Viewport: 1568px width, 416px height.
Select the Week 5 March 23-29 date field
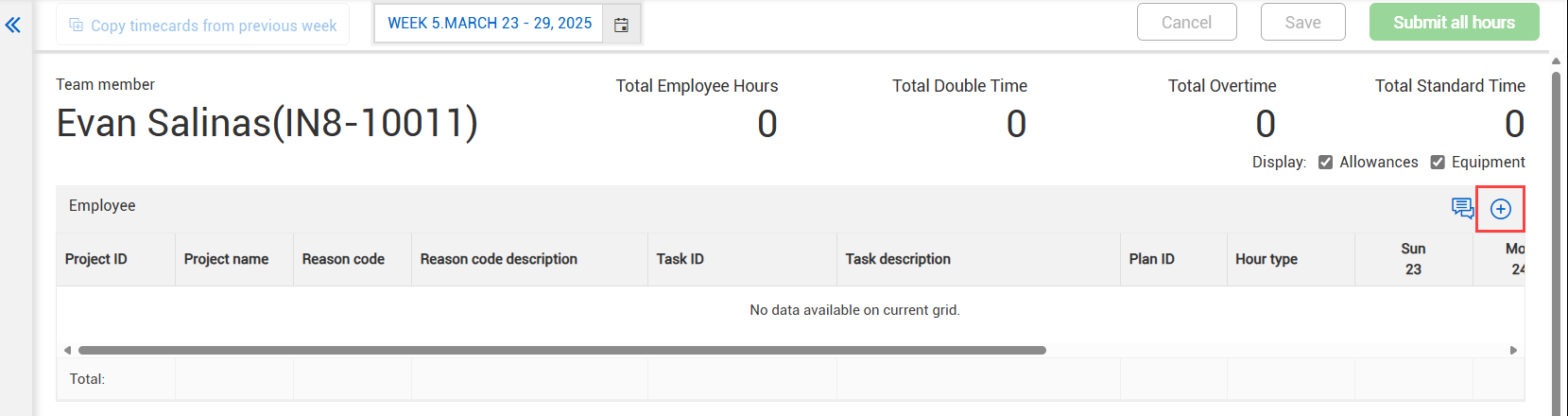click(490, 24)
